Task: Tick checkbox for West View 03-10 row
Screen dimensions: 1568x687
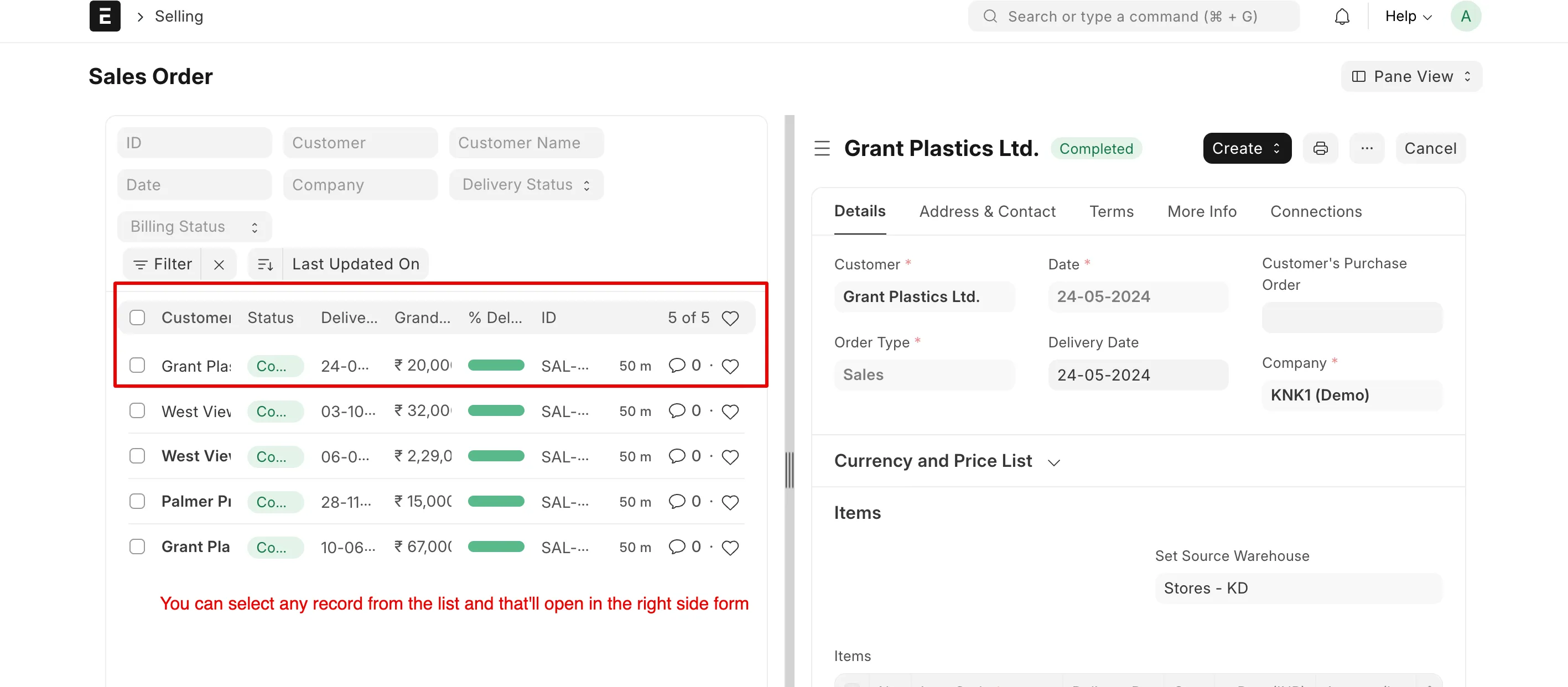Action: 137,411
